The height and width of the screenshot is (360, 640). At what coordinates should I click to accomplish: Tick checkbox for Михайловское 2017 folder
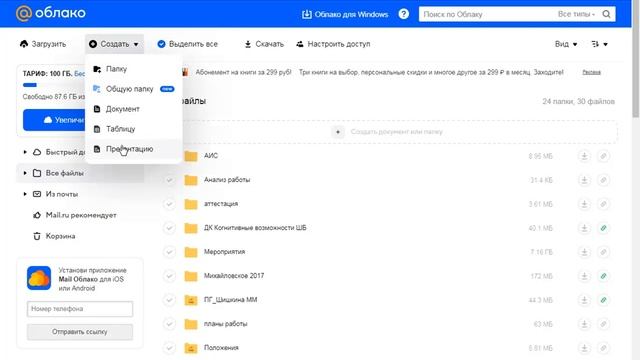tap(169, 276)
